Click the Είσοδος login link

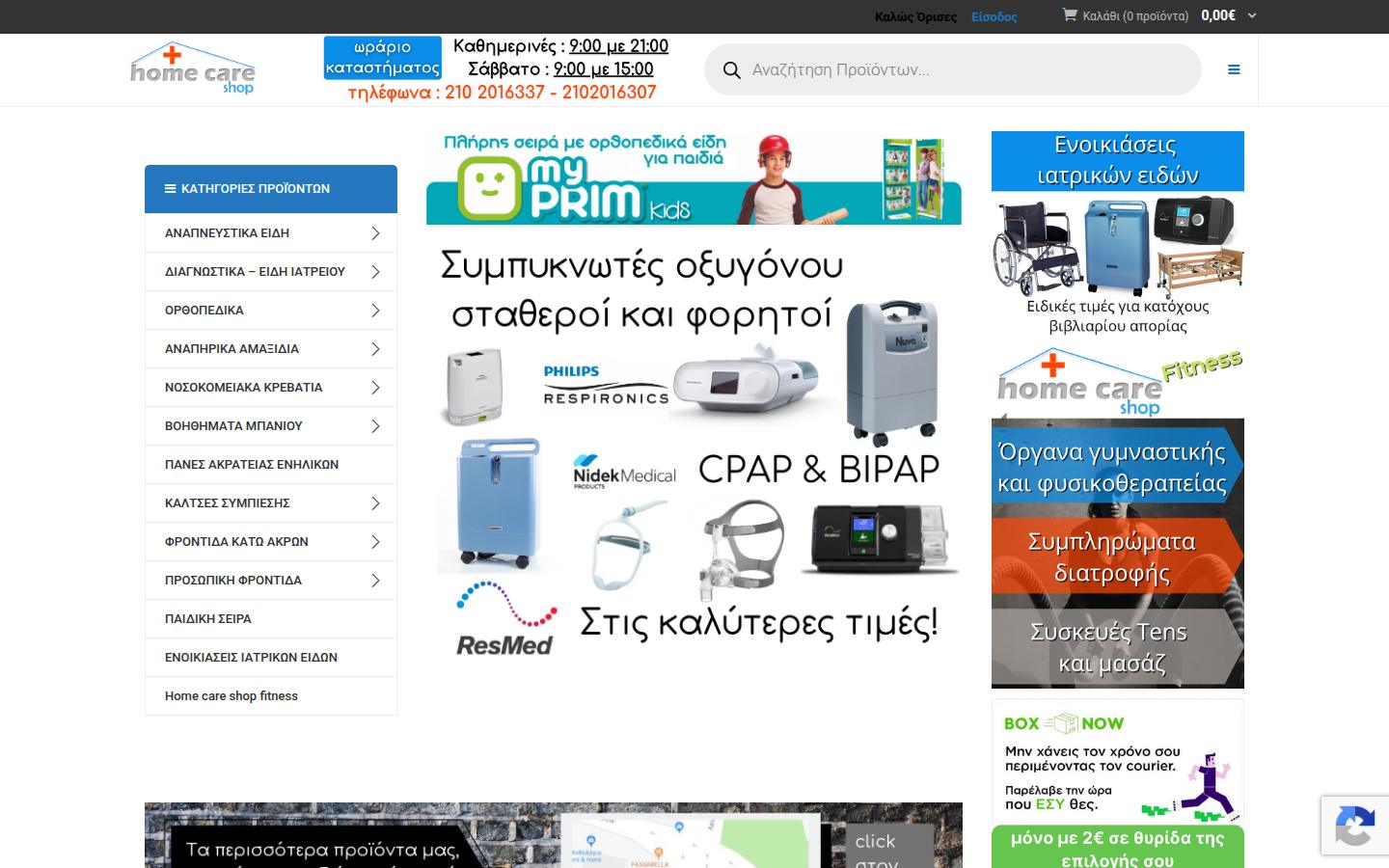pyautogui.click(x=994, y=16)
